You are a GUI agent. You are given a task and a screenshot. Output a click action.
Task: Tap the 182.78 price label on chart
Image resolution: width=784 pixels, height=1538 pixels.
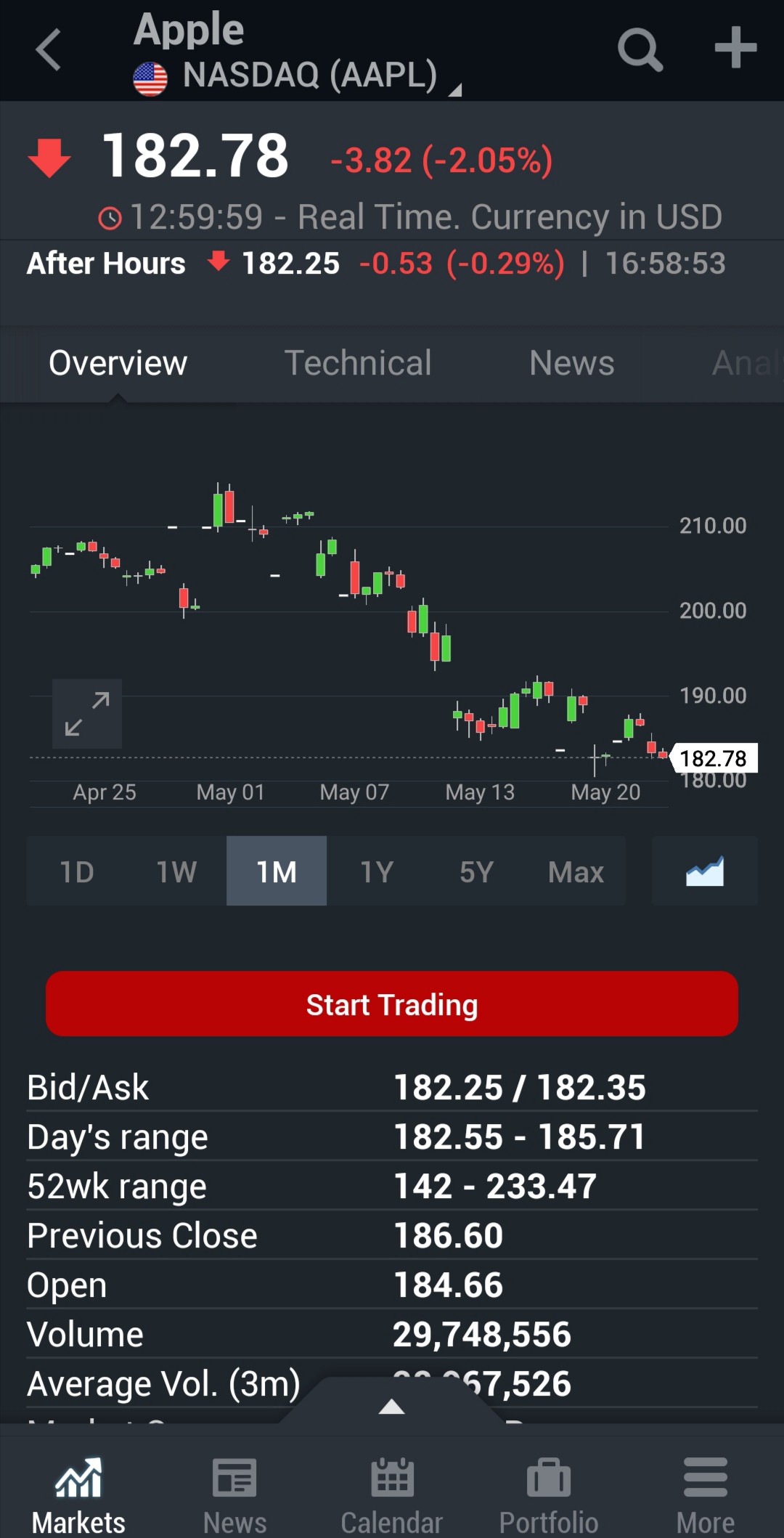pos(714,758)
